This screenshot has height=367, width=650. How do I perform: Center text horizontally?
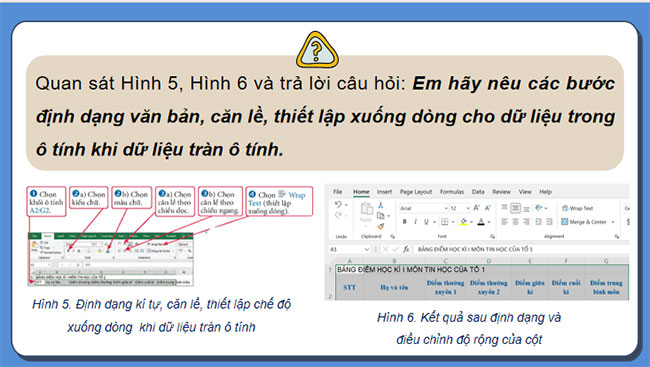click(515, 222)
